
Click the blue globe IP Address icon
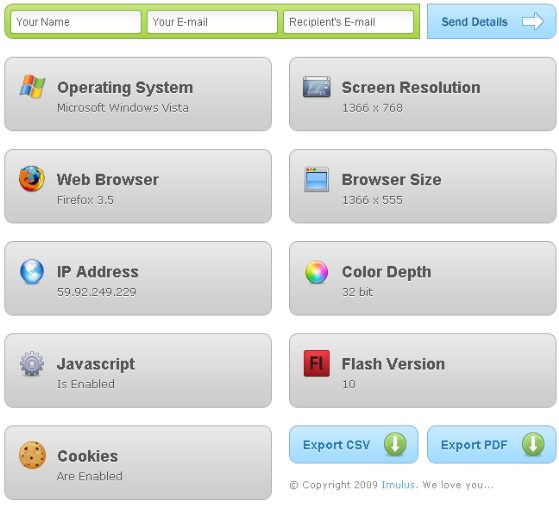32,271
